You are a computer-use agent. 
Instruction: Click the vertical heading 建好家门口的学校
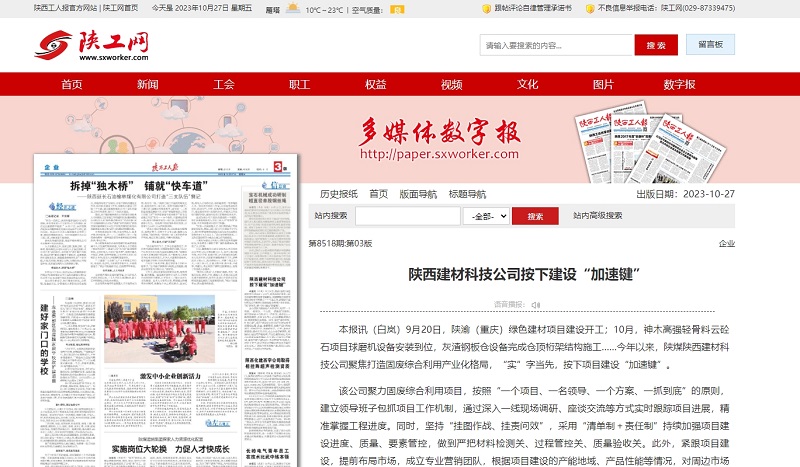(44, 339)
